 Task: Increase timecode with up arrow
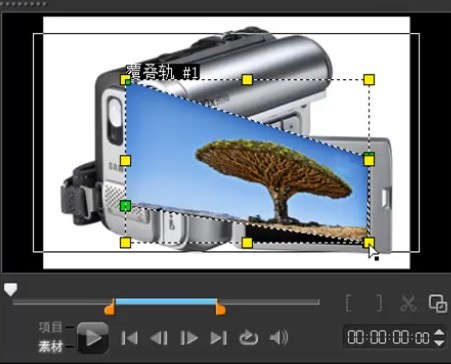click(x=440, y=332)
